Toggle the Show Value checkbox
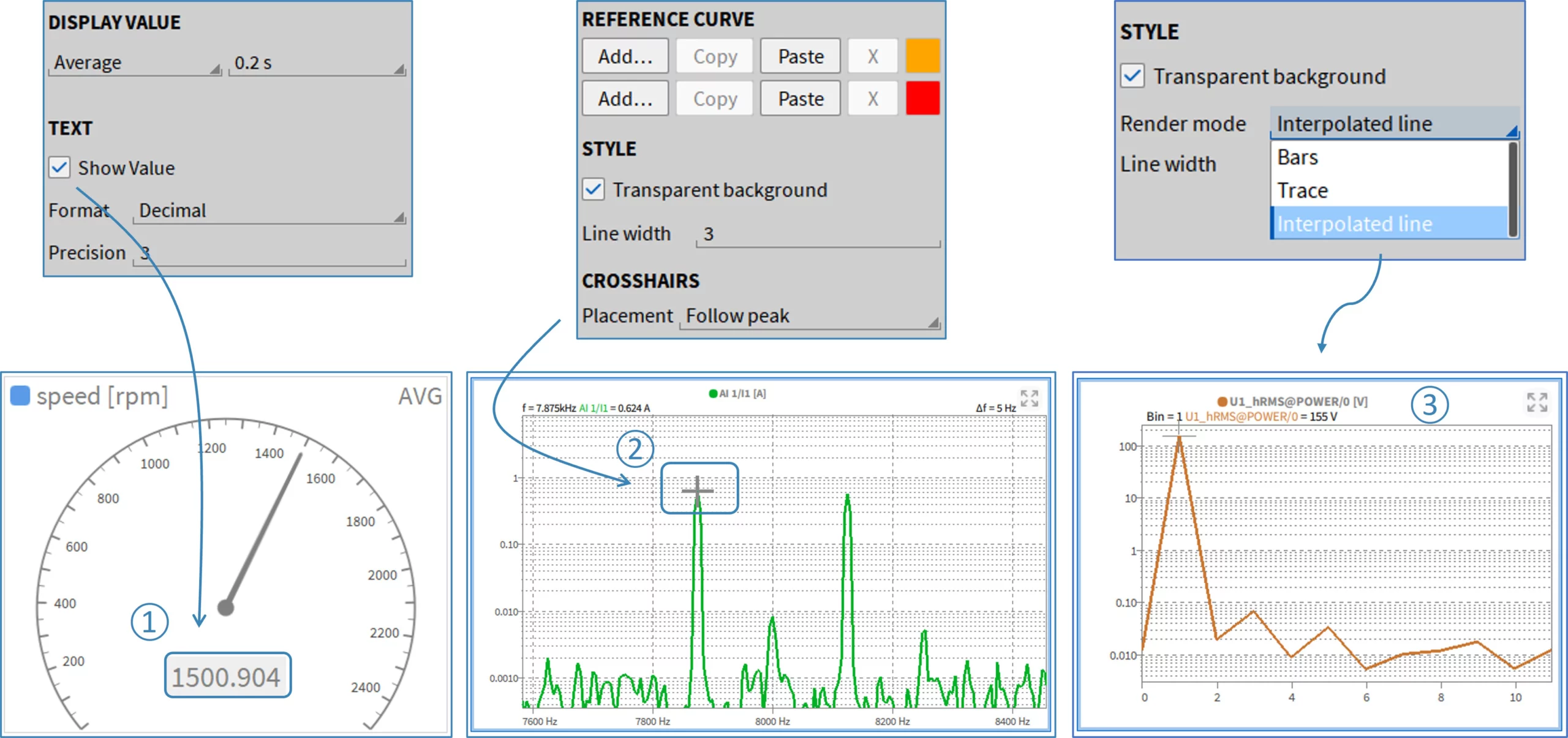 60,167
